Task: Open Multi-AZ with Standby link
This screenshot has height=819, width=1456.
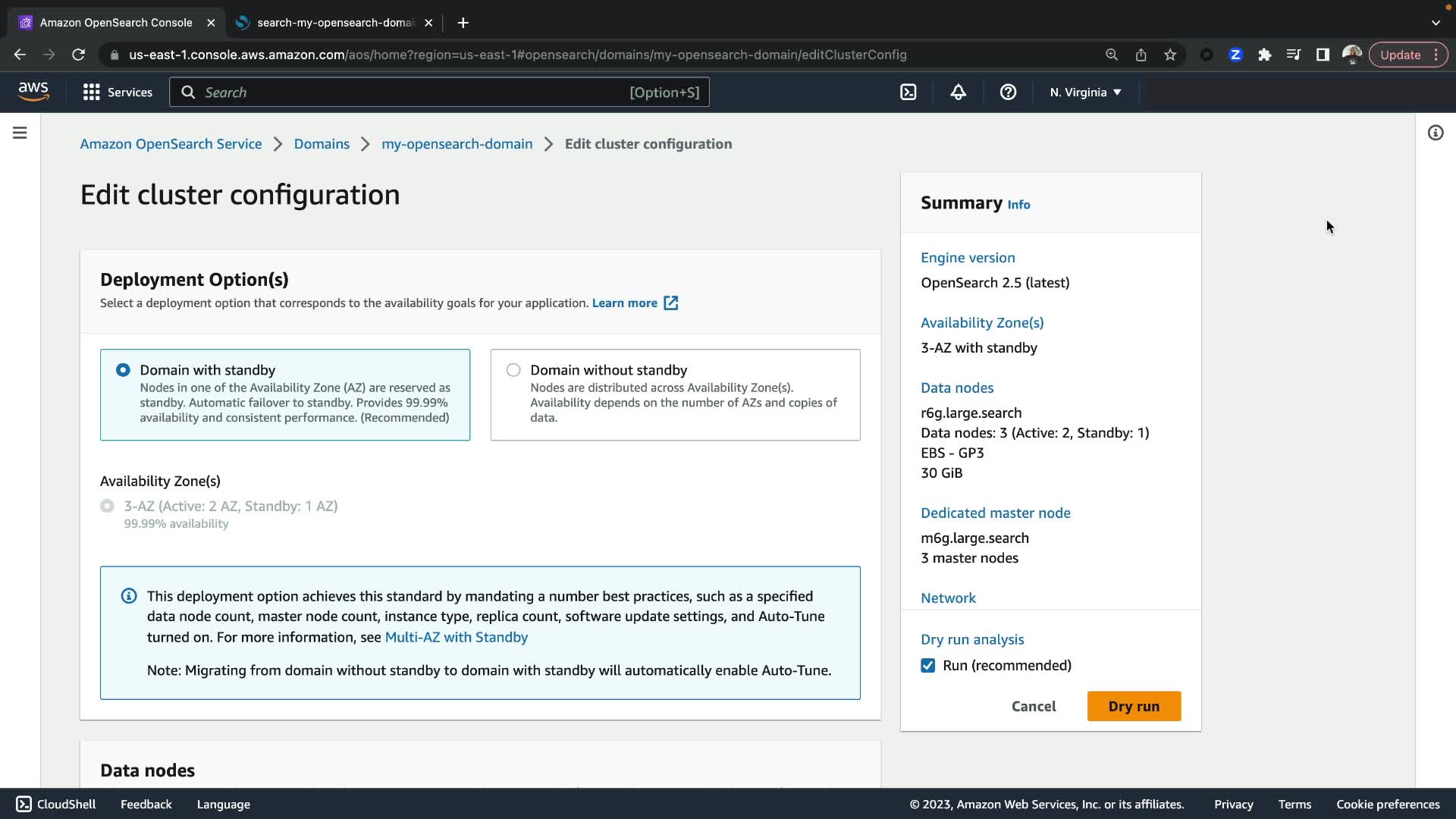Action: tap(456, 637)
